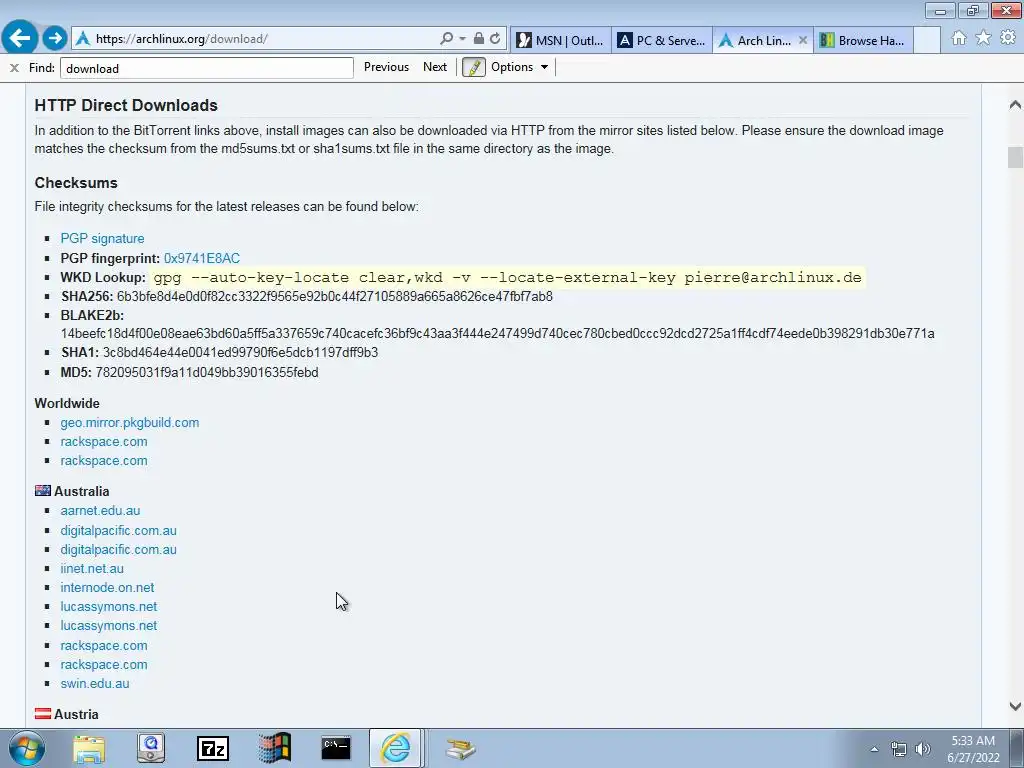This screenshot has height=768, width=1024.
Task: Click the page scrollbar up arrow
Action: [x=1015, y=104]
